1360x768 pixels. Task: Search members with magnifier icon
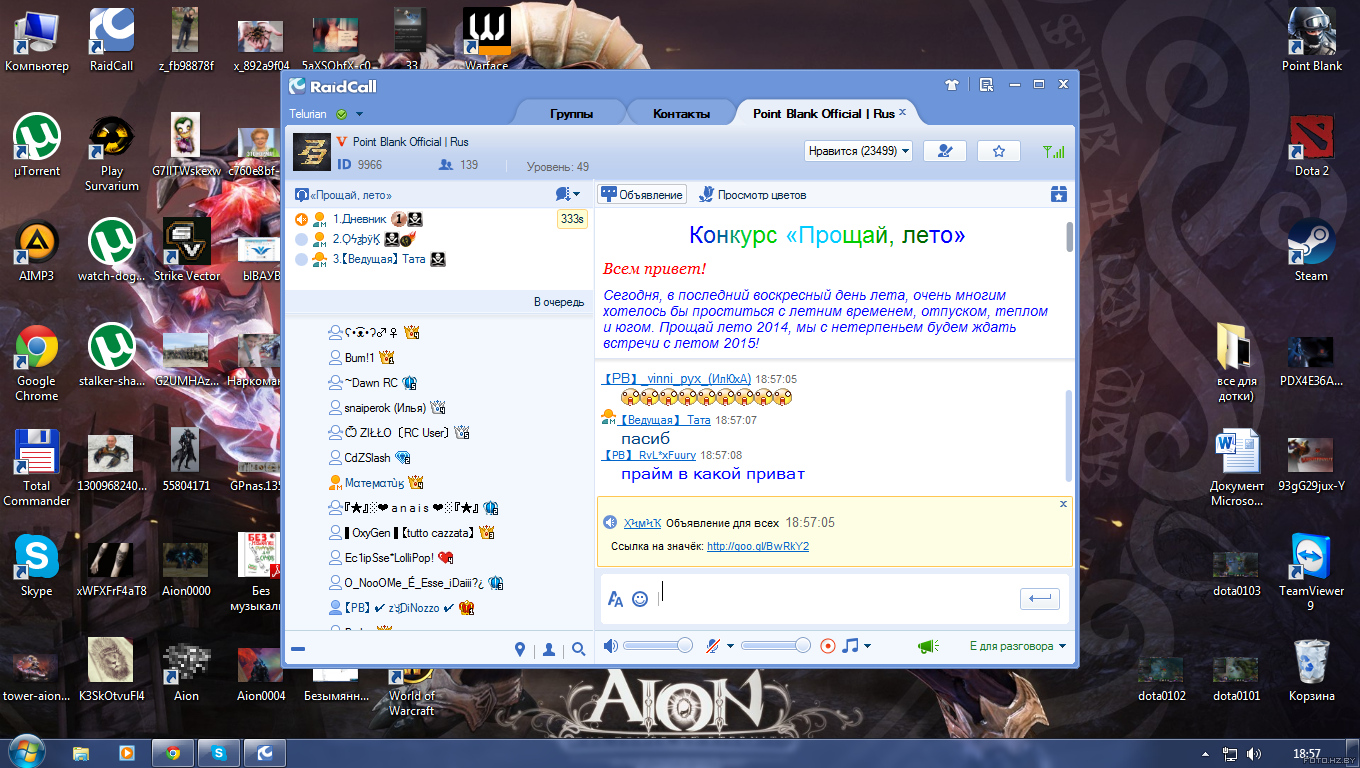pos(578,649)
